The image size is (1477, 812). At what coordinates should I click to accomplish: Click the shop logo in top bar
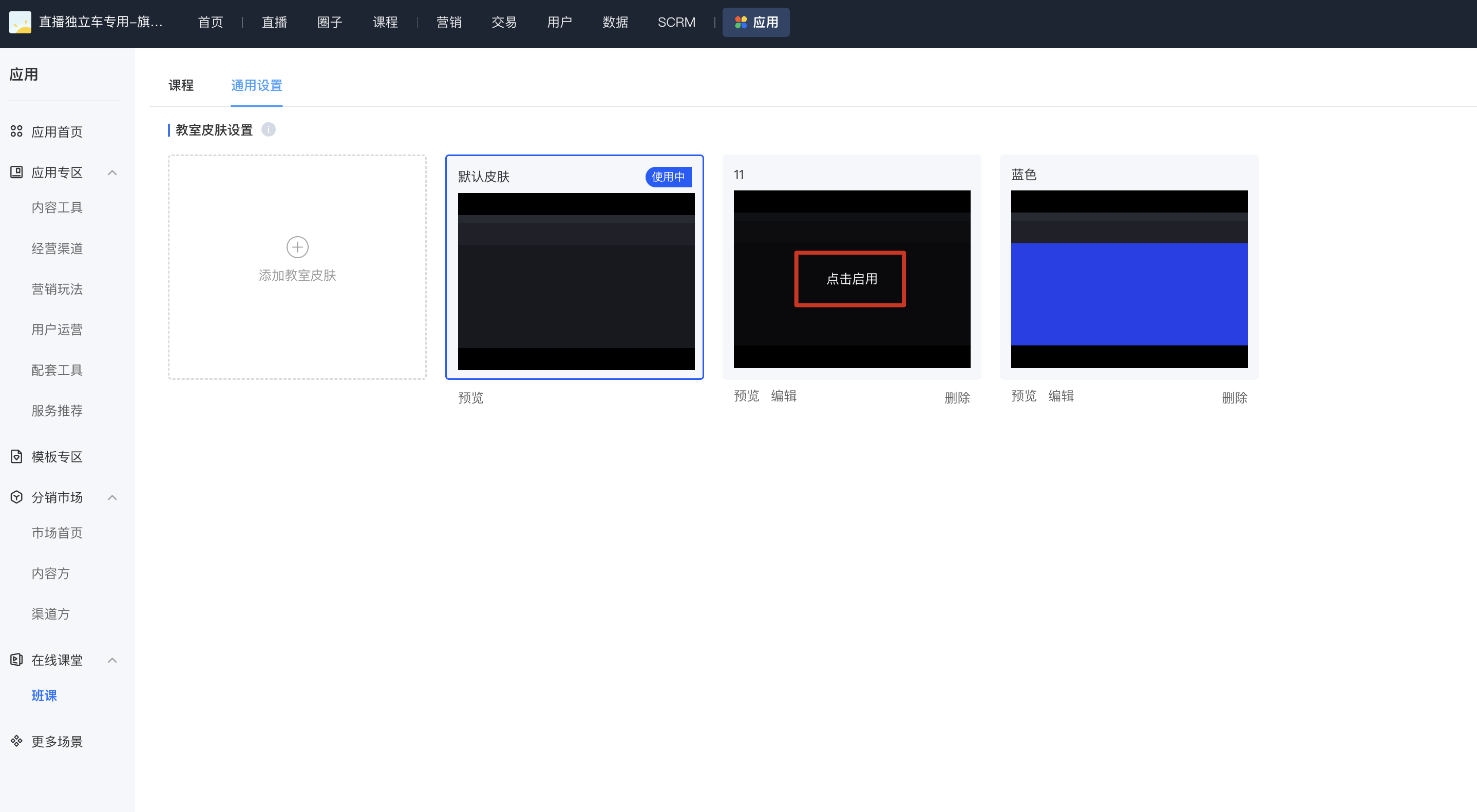tap(20, 22)
